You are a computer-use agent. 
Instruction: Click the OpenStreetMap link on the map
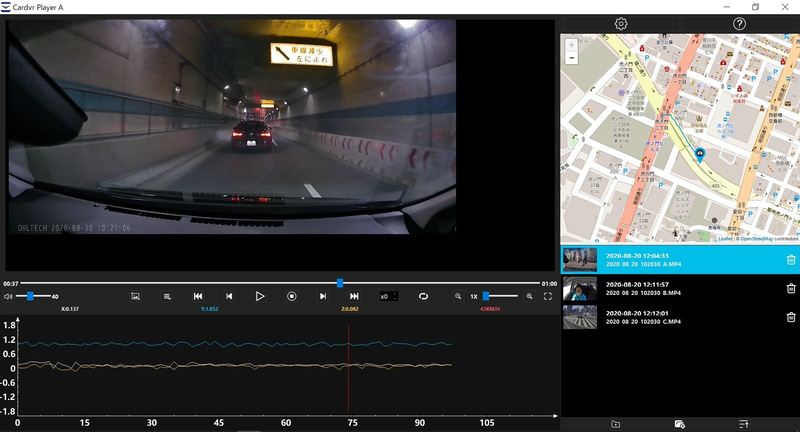[757, 239]
